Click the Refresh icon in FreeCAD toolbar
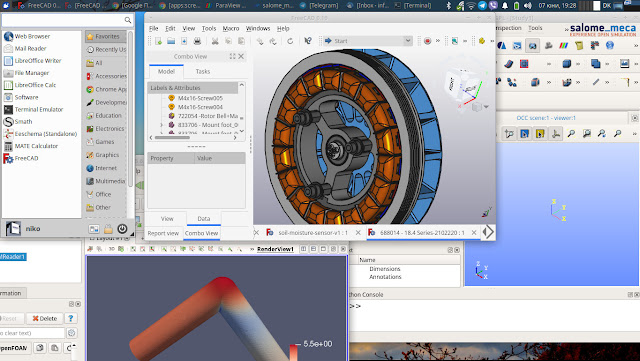Screen dimensions: 640x361 pos(290,41)
